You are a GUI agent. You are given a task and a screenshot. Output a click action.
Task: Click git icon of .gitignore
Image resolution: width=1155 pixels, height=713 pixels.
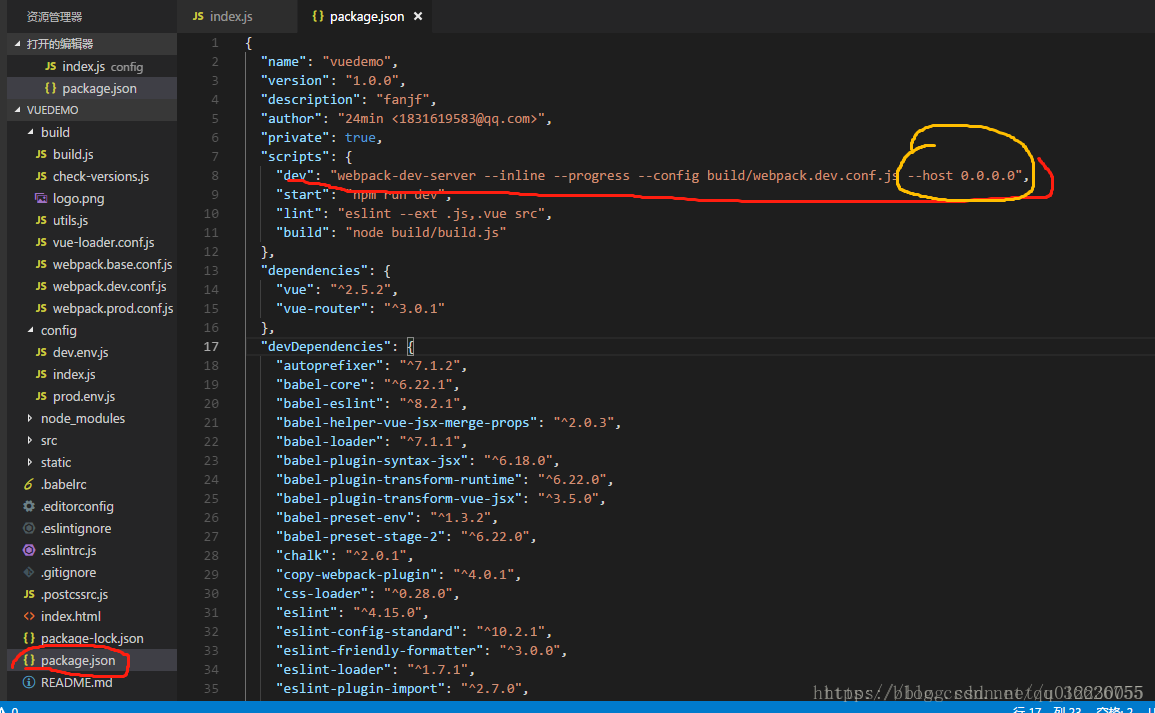(x=29, y=572)
